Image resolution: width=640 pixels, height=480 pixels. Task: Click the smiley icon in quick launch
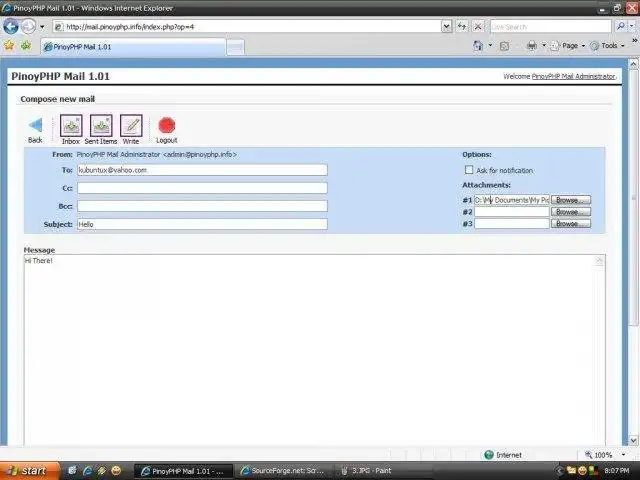pos(116,471)
